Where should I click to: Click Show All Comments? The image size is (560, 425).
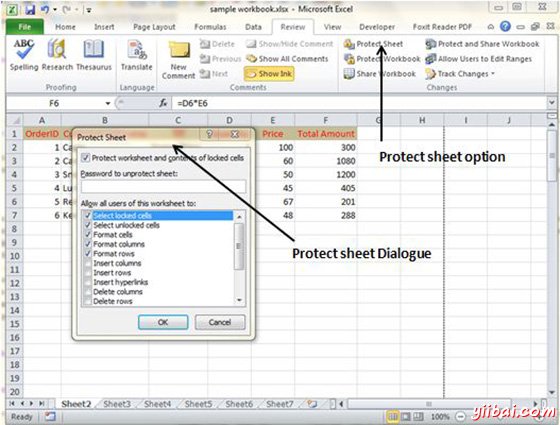coord(288,59)
